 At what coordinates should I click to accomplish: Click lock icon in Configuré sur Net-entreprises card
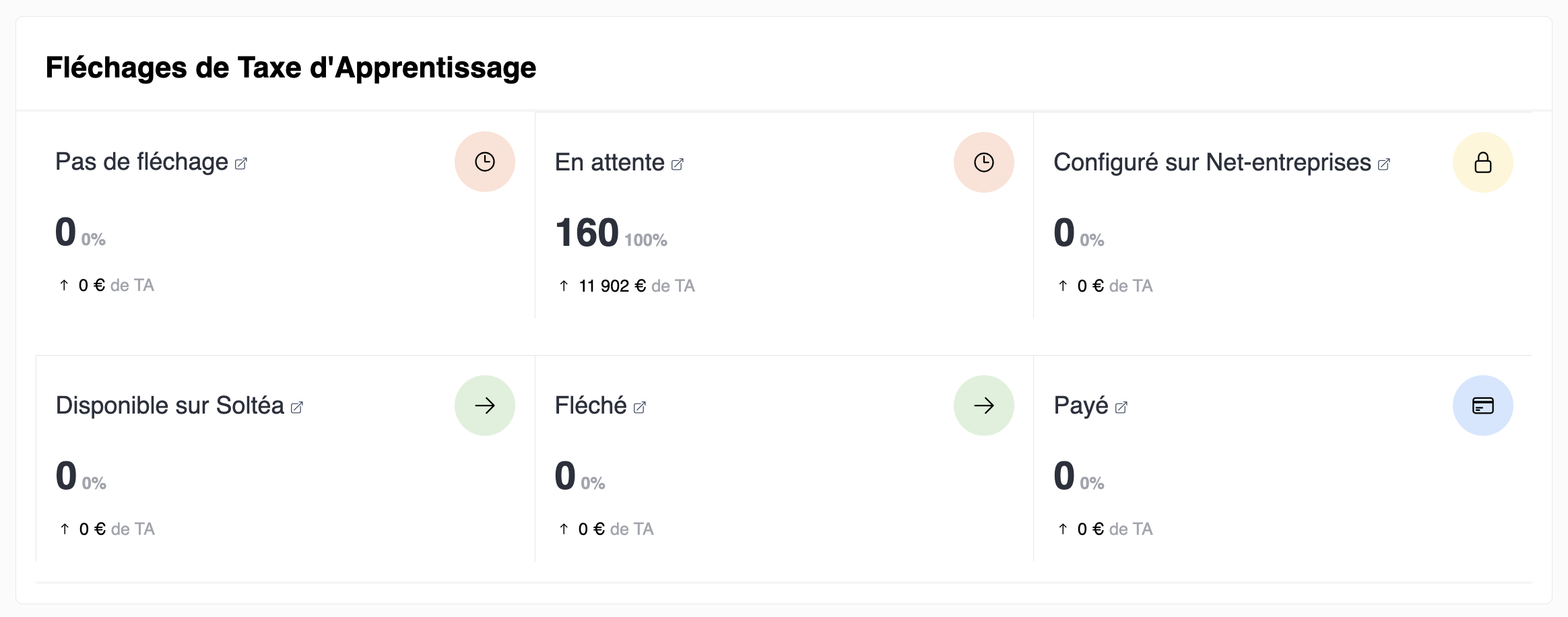point(1483,162)
